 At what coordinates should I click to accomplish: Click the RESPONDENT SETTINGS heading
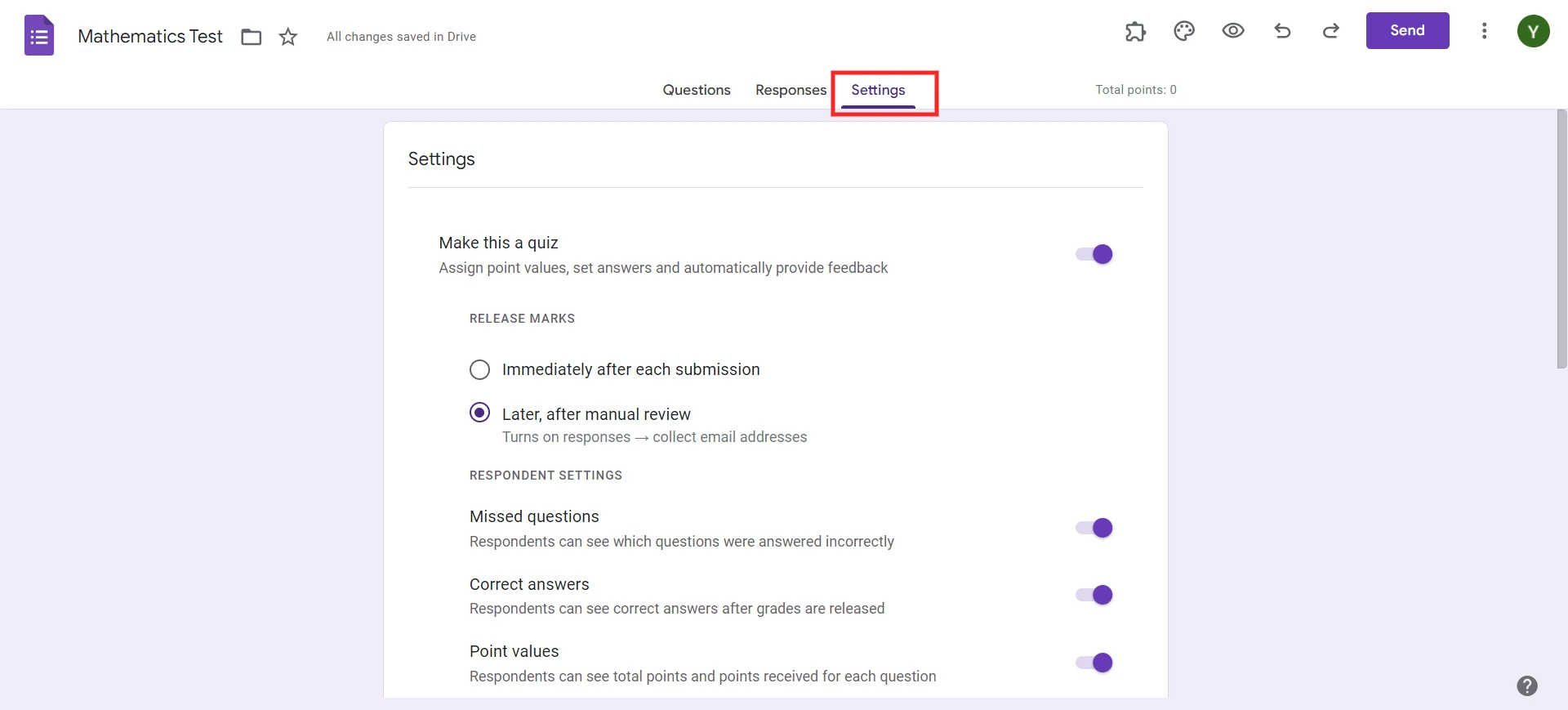pyautogui.click(x=546, y=476)
